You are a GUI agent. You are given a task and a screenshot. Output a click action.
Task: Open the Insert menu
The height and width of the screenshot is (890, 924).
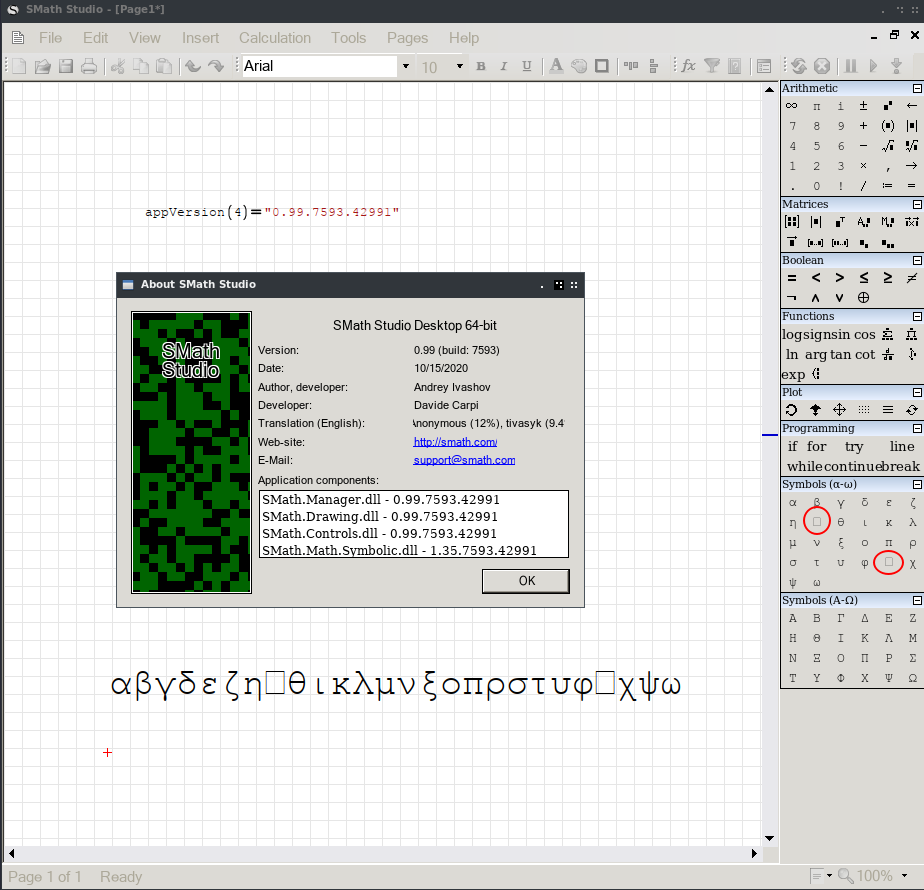200,38
